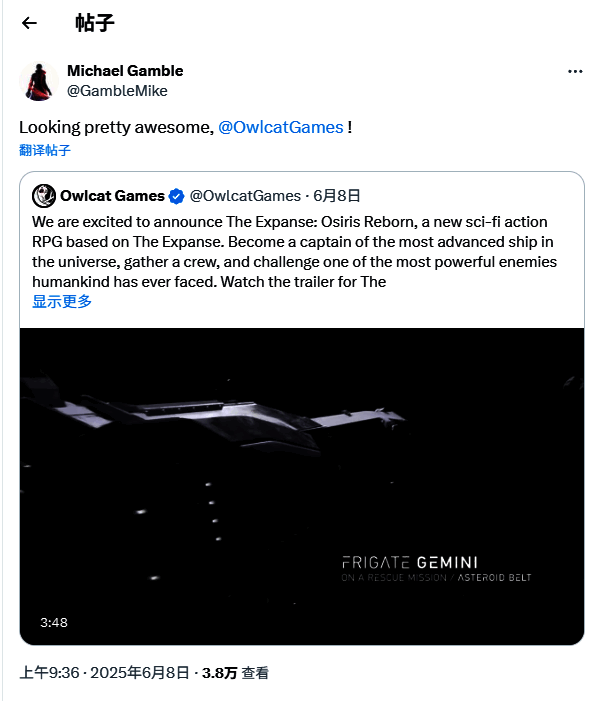601x701 pixels.
Task: Click the 帖子 header title
Action: tap(95, 23)
